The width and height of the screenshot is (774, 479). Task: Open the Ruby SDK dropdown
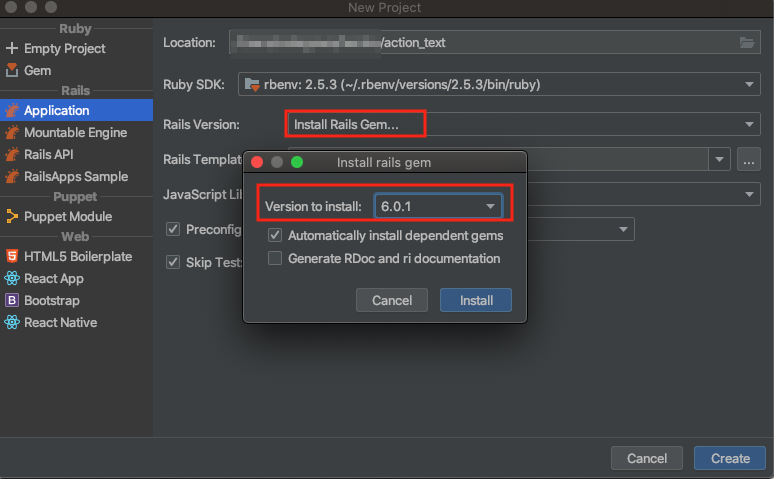coord(499,84)
